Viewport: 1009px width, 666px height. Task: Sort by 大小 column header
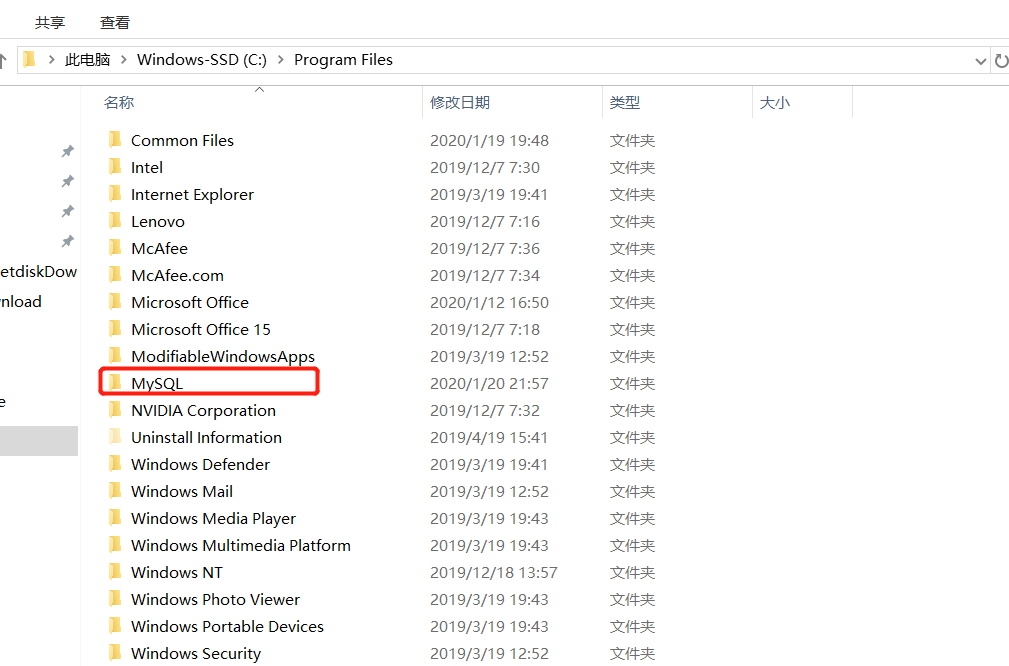(x=775, y=102)
